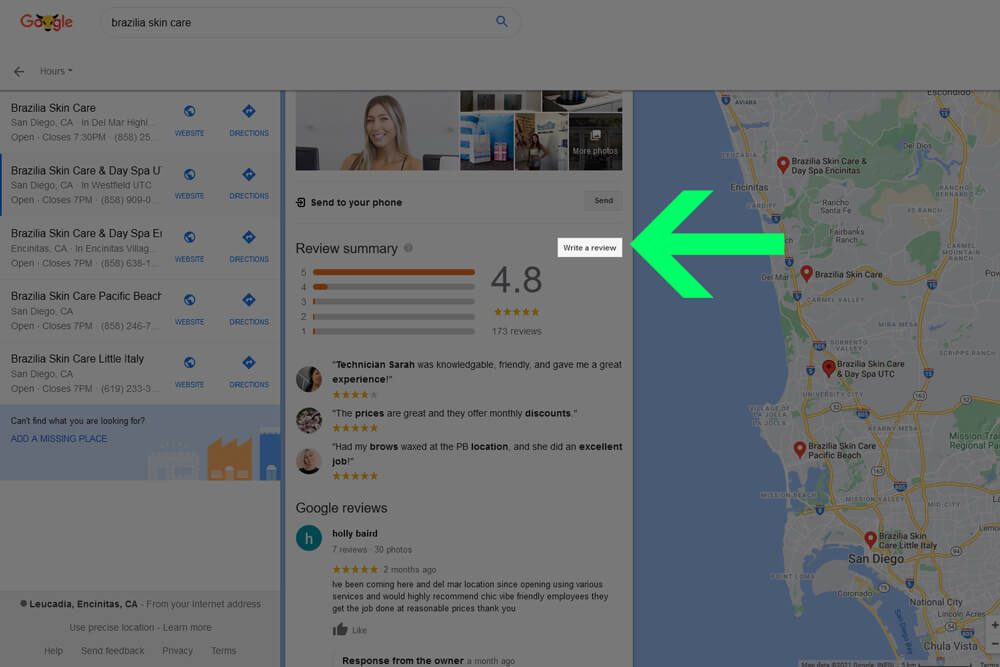This screenshot has width=1000, height=667.
Task: Like holly baird's review
Action: coord(349,630)
